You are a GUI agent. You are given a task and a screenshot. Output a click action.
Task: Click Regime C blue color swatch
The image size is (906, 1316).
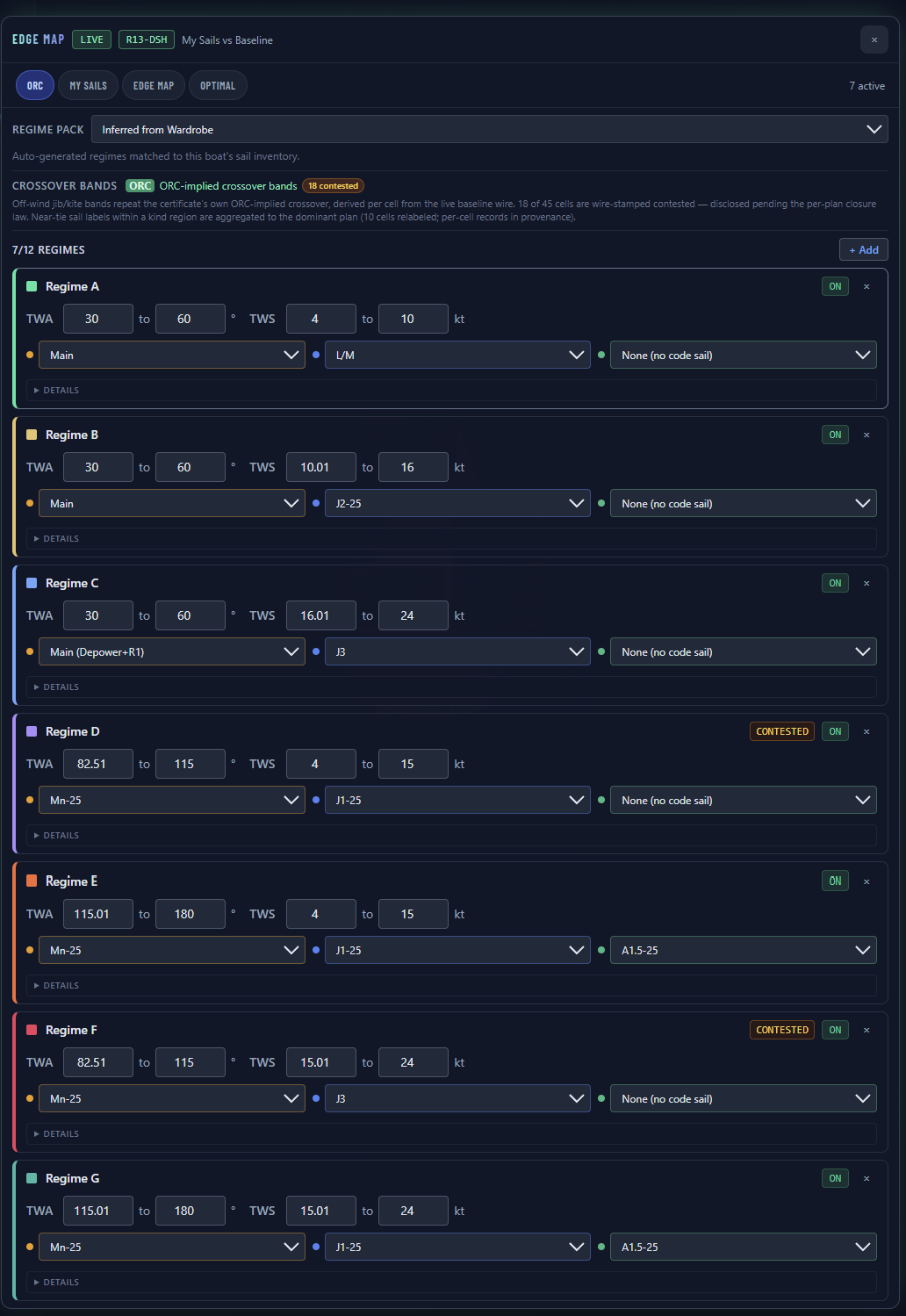click(x=32, y=583)
